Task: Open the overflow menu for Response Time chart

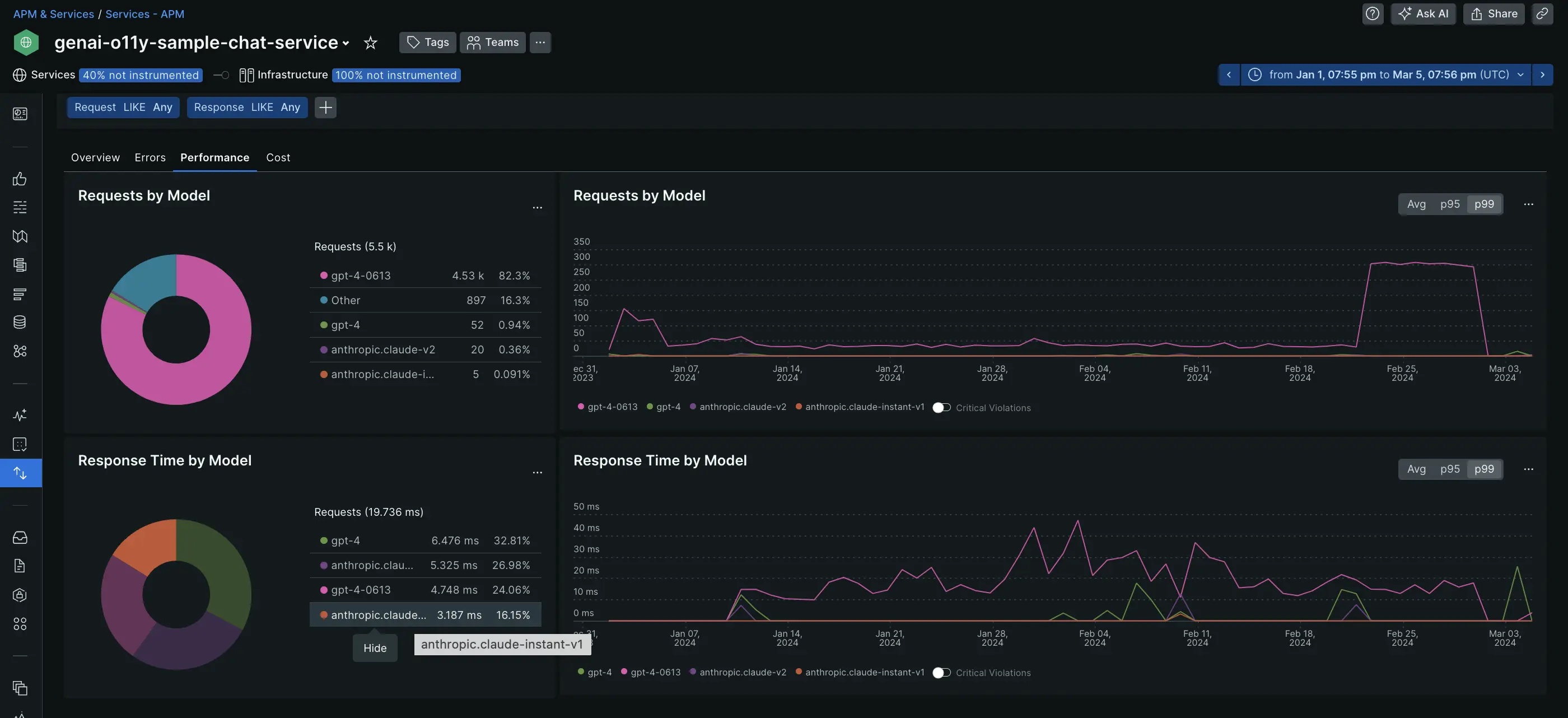Action: tap(1529, 469)
